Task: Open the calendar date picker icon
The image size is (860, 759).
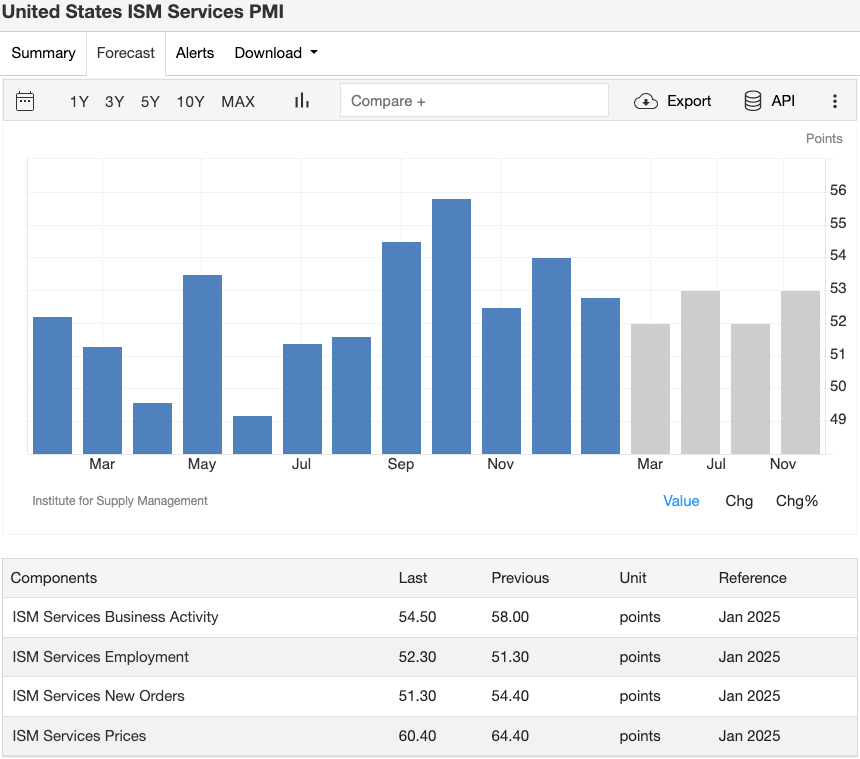Action: (x=25, y=101)
